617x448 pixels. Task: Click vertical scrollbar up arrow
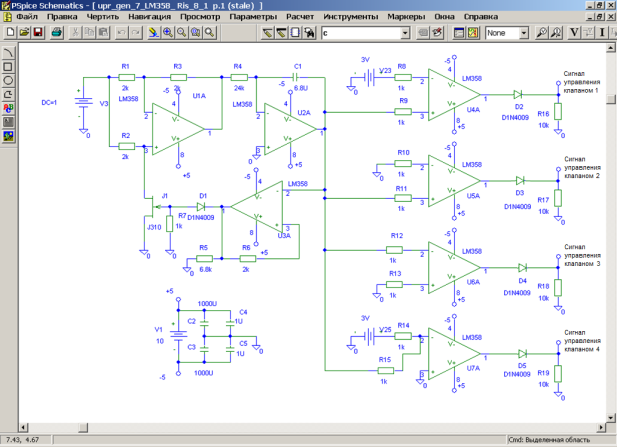610,48
